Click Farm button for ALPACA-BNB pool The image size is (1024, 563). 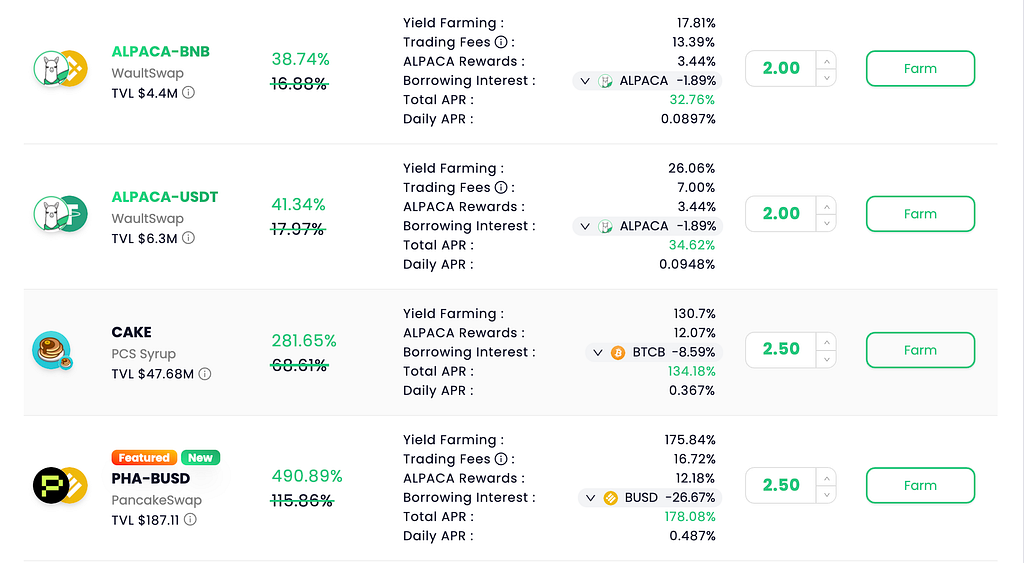tap(920, 69)
